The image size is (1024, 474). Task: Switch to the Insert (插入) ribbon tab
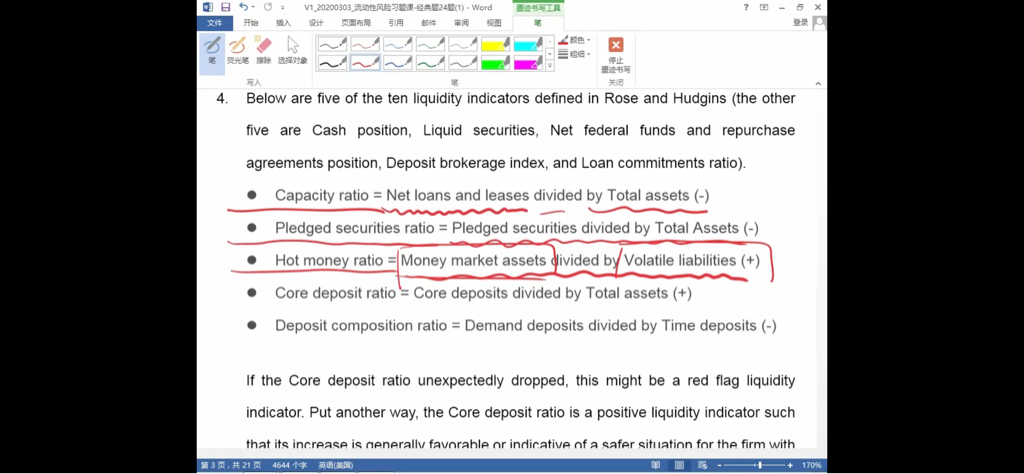click(284, 23)
